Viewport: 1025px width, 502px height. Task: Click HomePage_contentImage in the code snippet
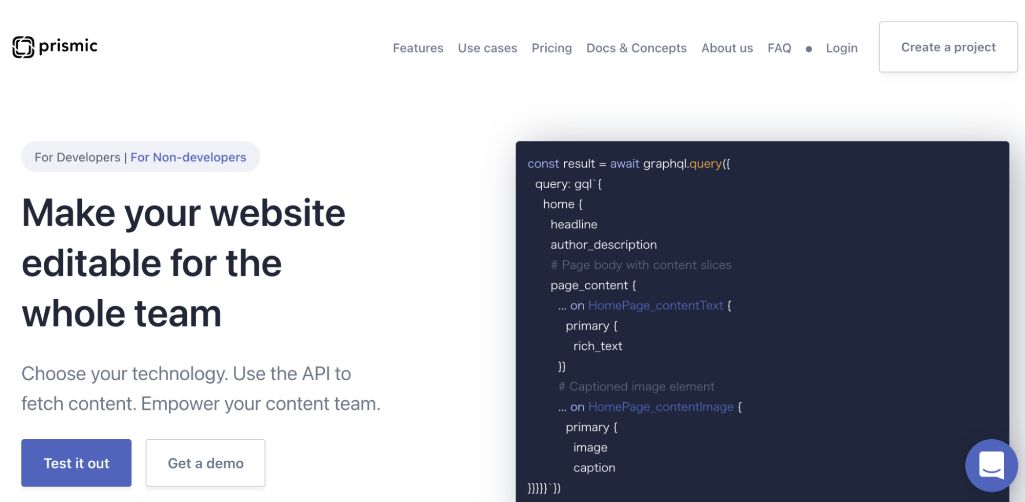[x=660, y=407]
